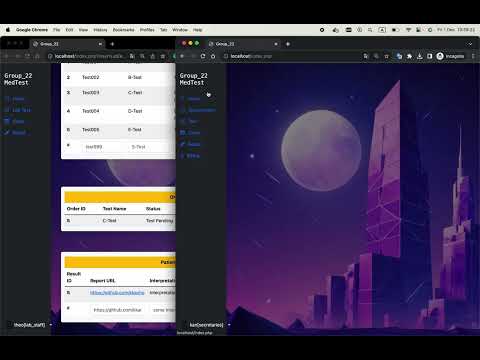Open the theo[lab_staff] user dropdown
Viewport: 480px width, 360px height.
(32, 325)
